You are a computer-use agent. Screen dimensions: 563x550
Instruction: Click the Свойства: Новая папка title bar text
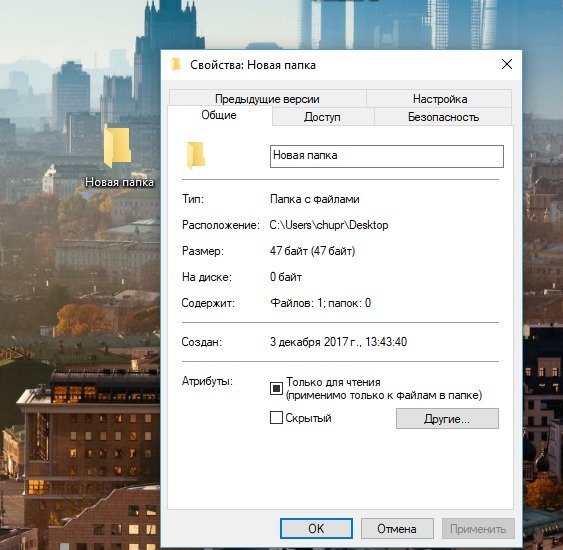pyautogui.click(x=253, y=65)
